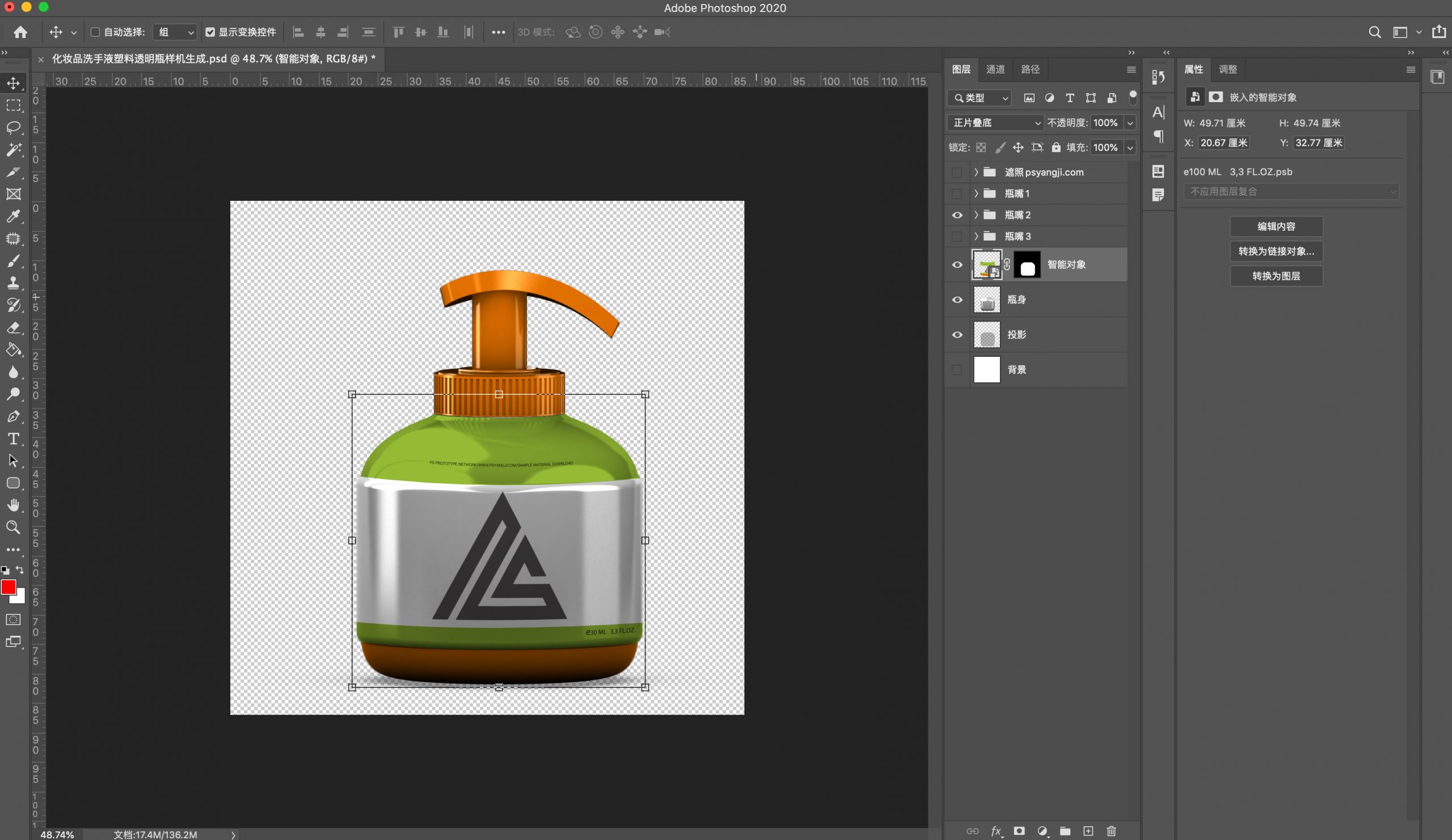Select the Horizontal Type tool
1452x840 pixels.
pyautogui.click(x=13, y=439)
